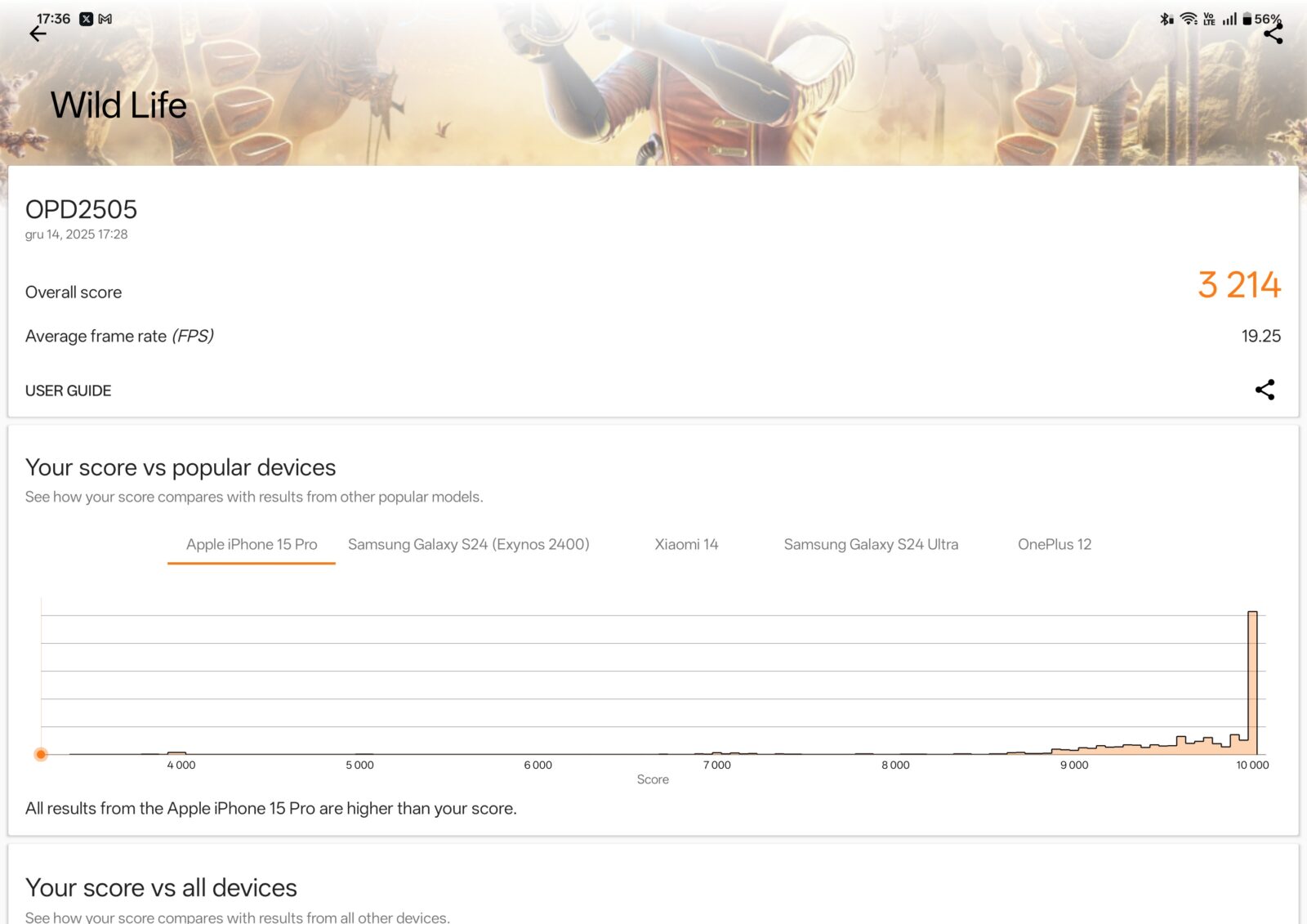The image size is (1307, 924).
Task: Tap the Bluetooth status icon
Action: 1166,19
